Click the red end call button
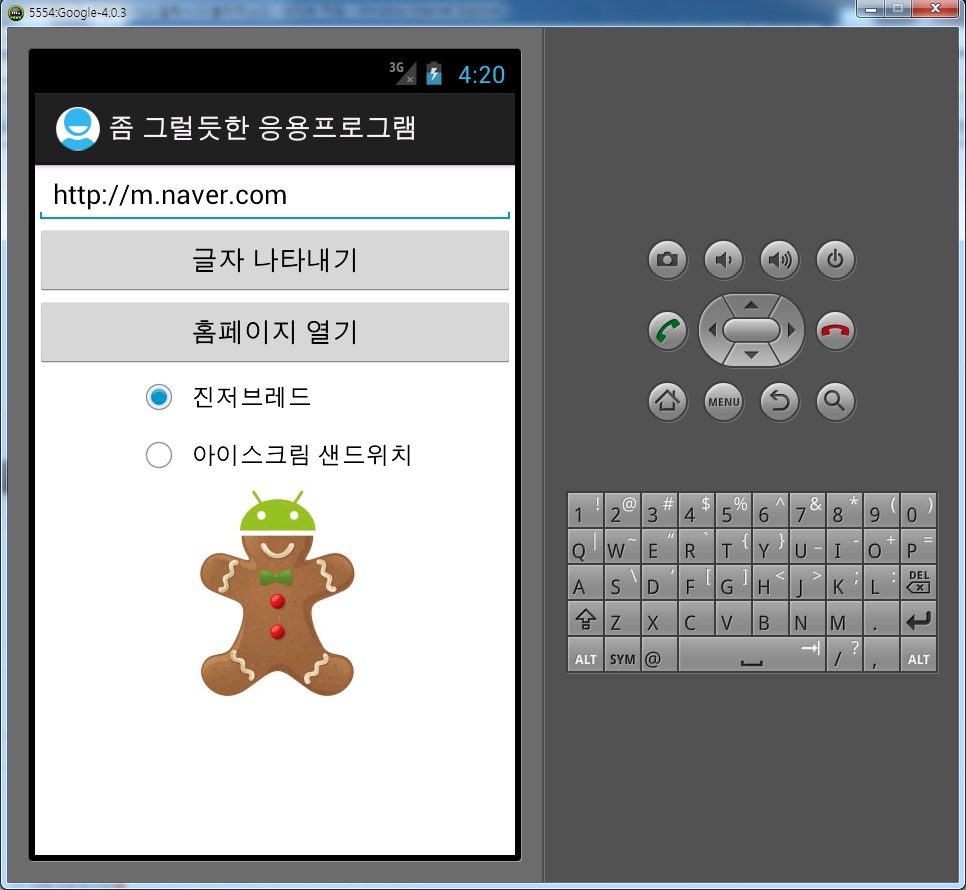Viewport: 966px width, 890px height. (835, 331)
